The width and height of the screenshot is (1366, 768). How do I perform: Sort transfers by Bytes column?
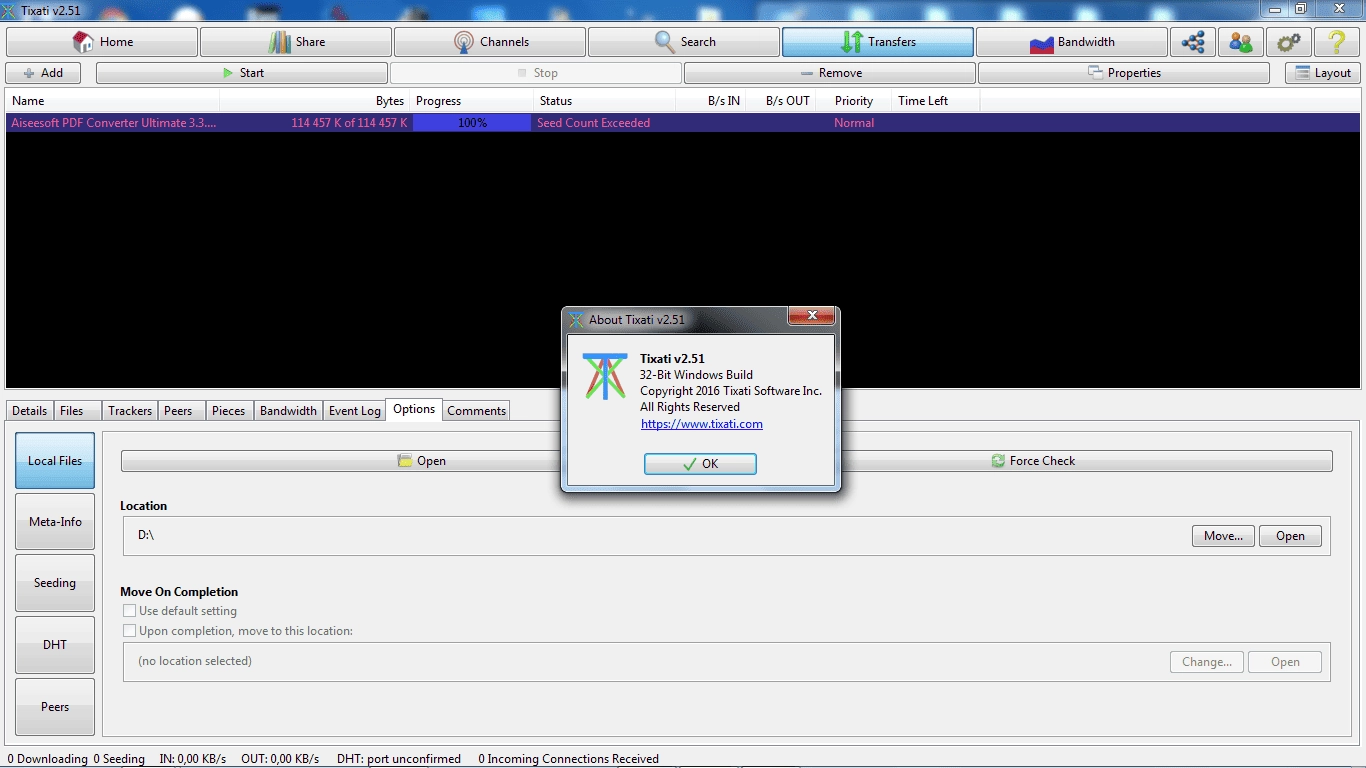(x=315, y=101)
